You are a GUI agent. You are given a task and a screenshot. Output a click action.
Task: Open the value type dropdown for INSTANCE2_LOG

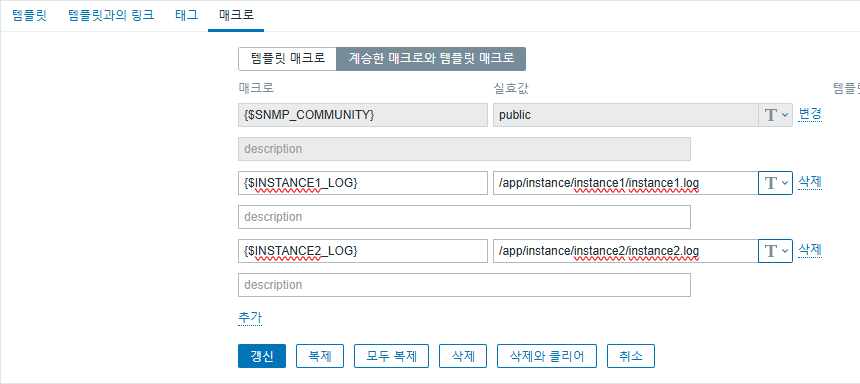[x=776, y=251]
